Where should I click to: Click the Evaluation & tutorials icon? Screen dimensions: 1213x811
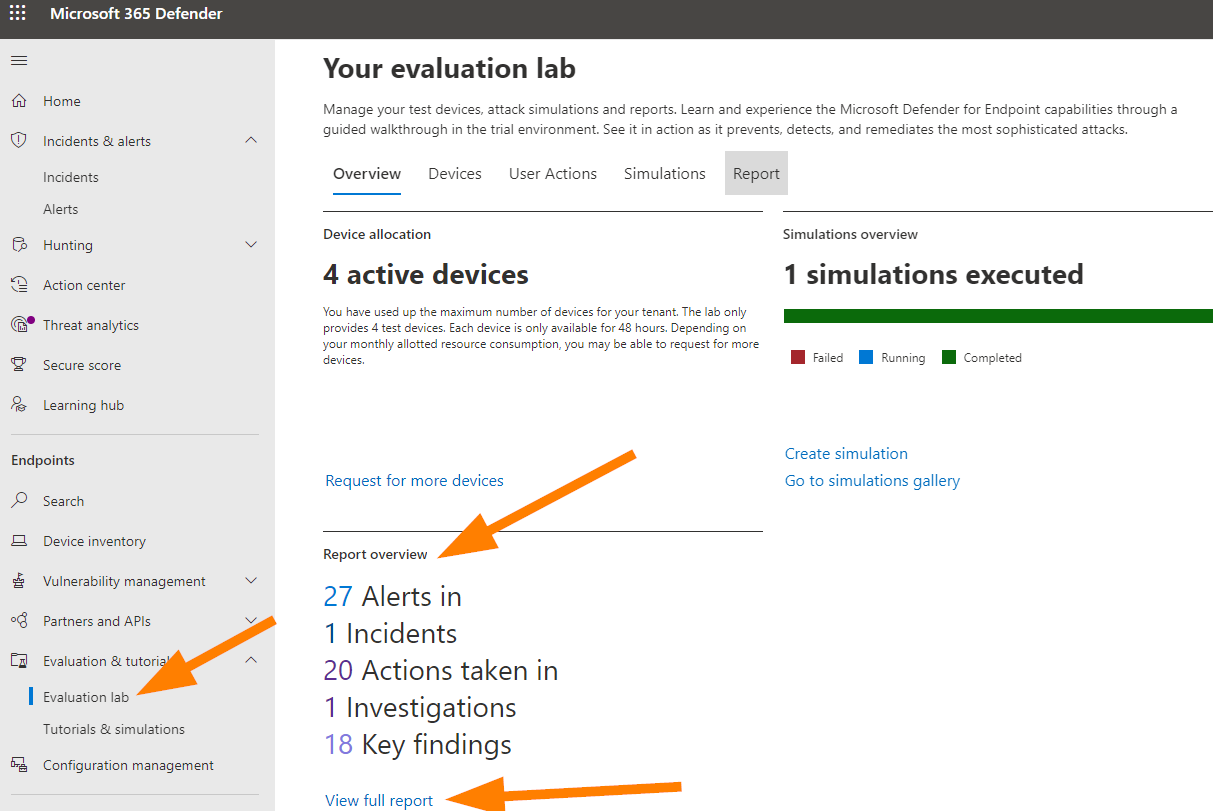click(x=18, y=661)
